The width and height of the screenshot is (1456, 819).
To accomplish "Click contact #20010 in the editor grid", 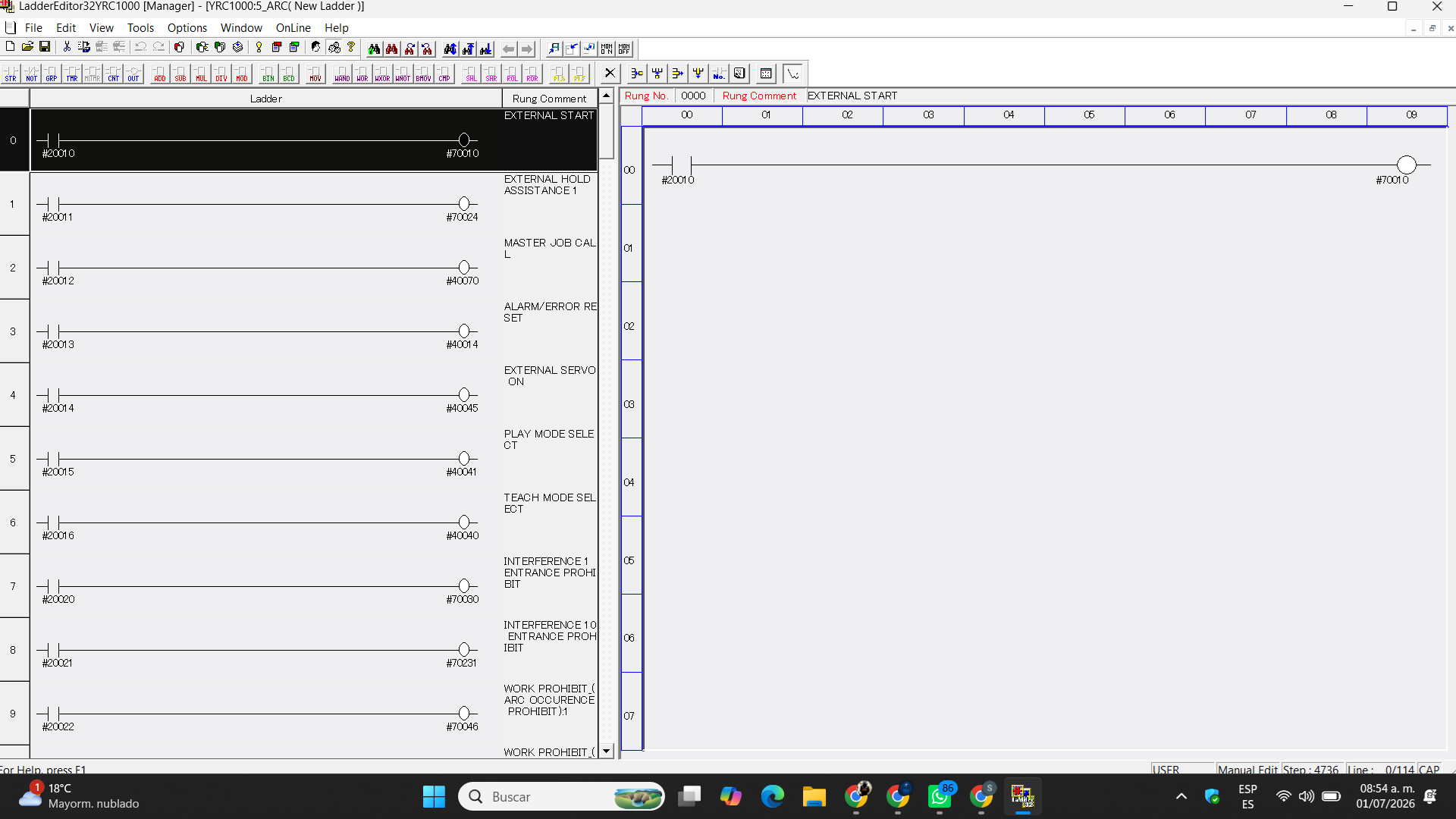I will coord(682,165).
